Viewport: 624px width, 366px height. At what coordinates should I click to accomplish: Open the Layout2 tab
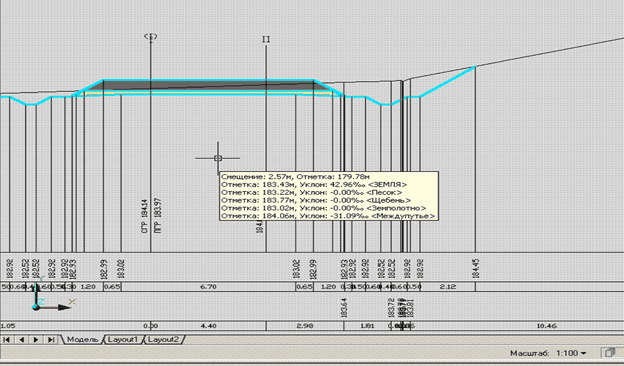(x=164, y=340)
